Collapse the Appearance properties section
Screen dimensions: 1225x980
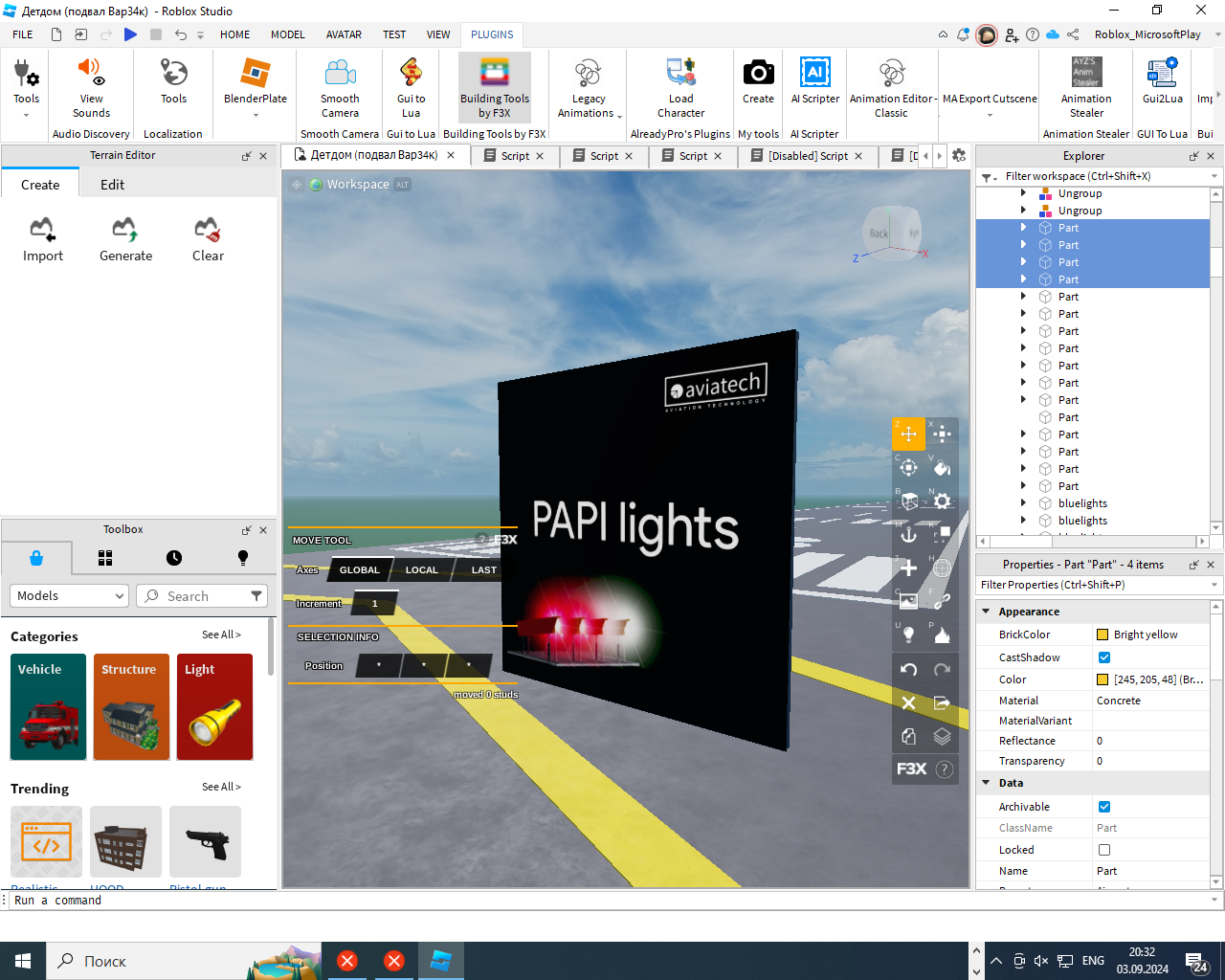click(x=986, y=612)
